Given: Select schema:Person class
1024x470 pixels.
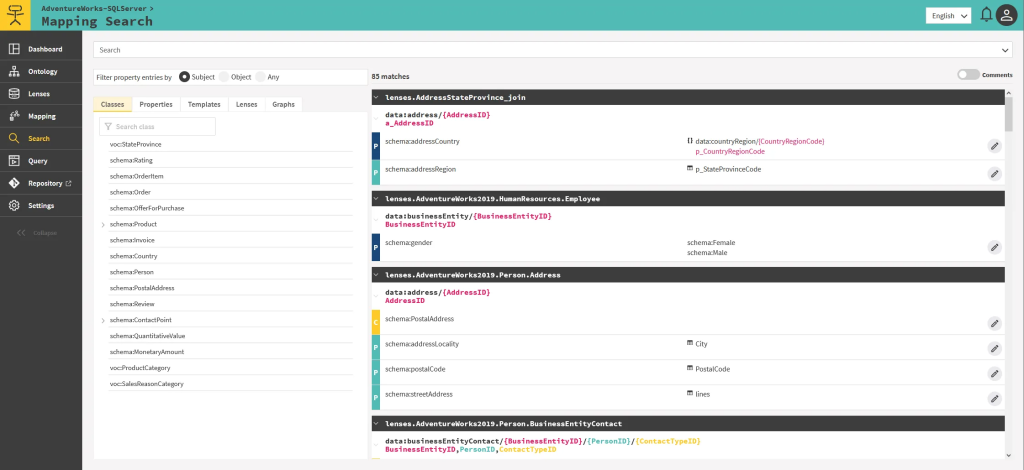Looking at the screenshot, I should tap(132, 272).
